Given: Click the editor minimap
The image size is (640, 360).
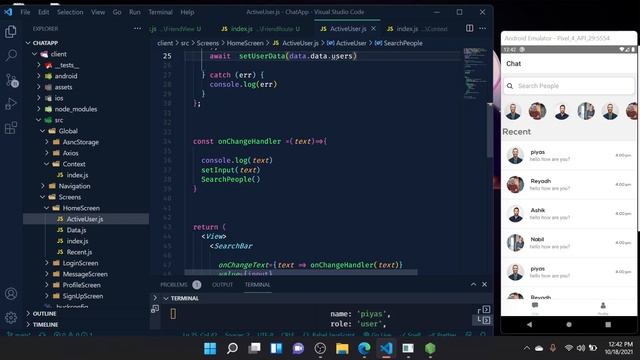Looking at the screenshot, I should pyautogui.click(x=475, y=73).
